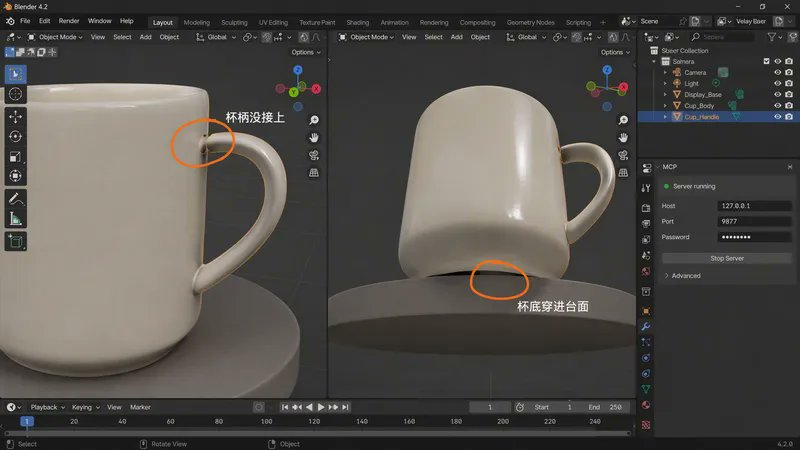This screenshot has height=450, width=800.
Task: Switch perspective grid icon in right viewport
Action: coord(623,173)
